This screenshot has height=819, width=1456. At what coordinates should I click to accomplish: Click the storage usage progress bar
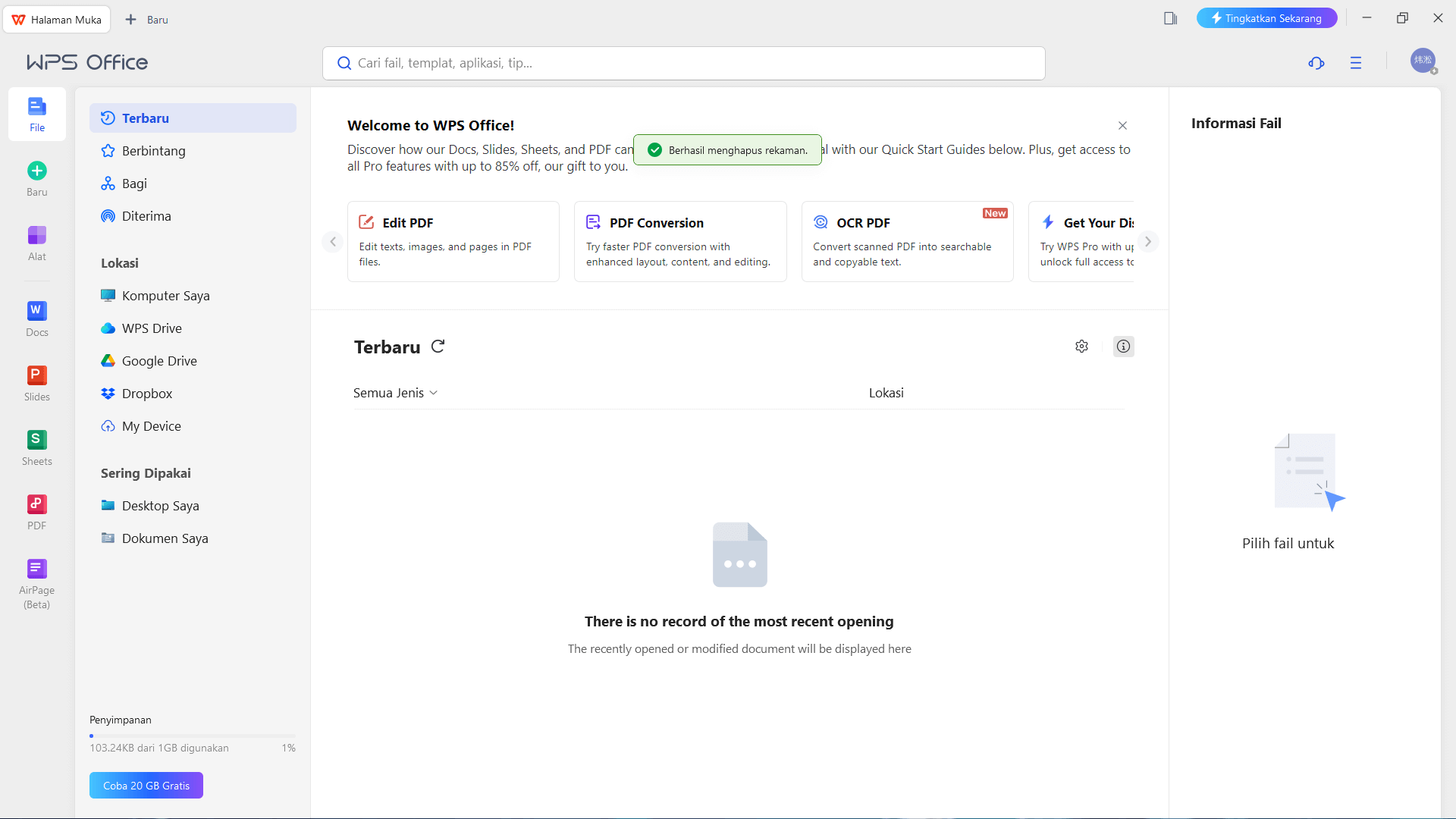pyautogui.click(x=193, y=736)
